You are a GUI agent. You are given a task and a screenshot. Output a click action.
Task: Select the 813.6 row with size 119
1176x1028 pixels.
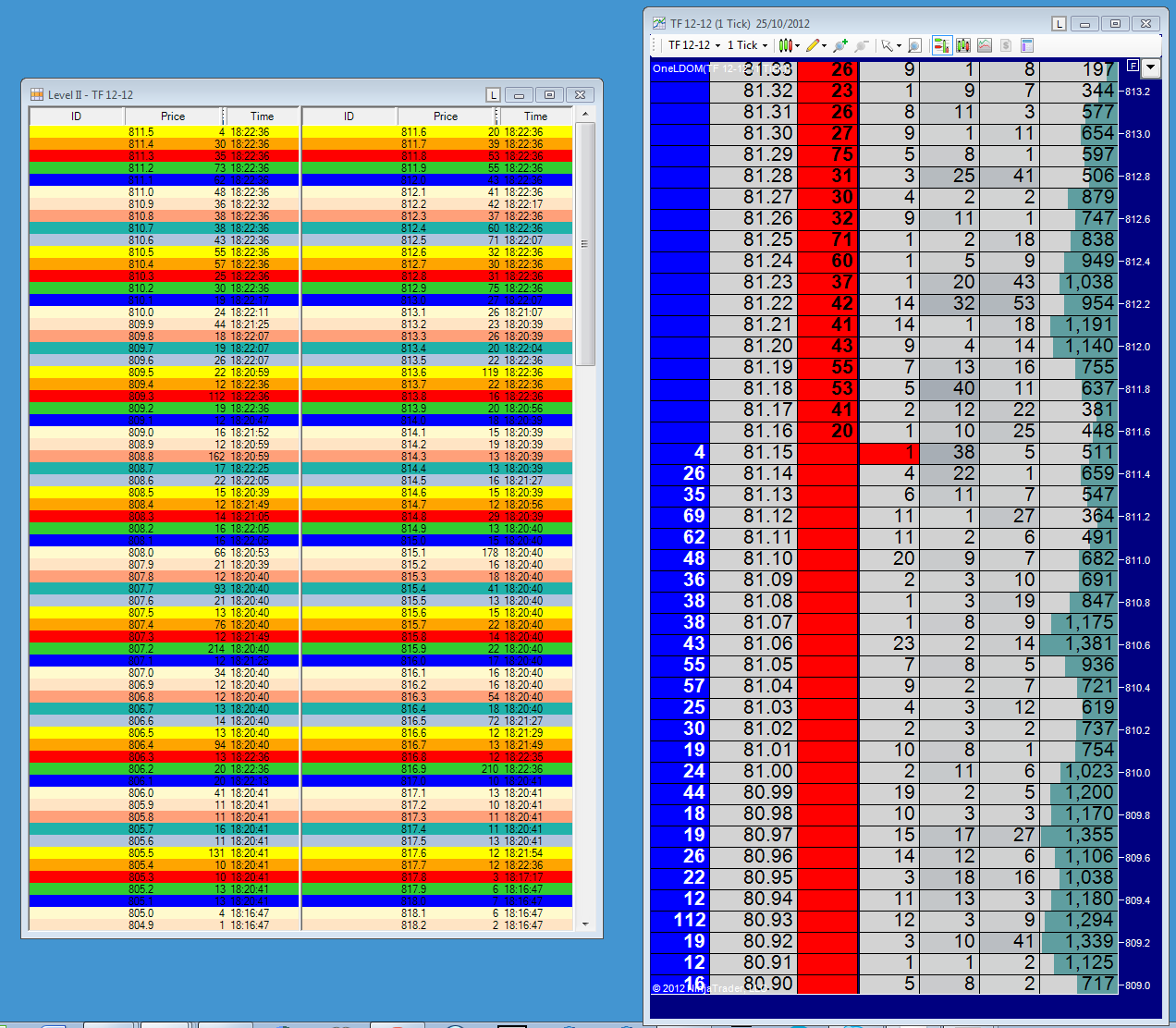click(x=437, y=373)
